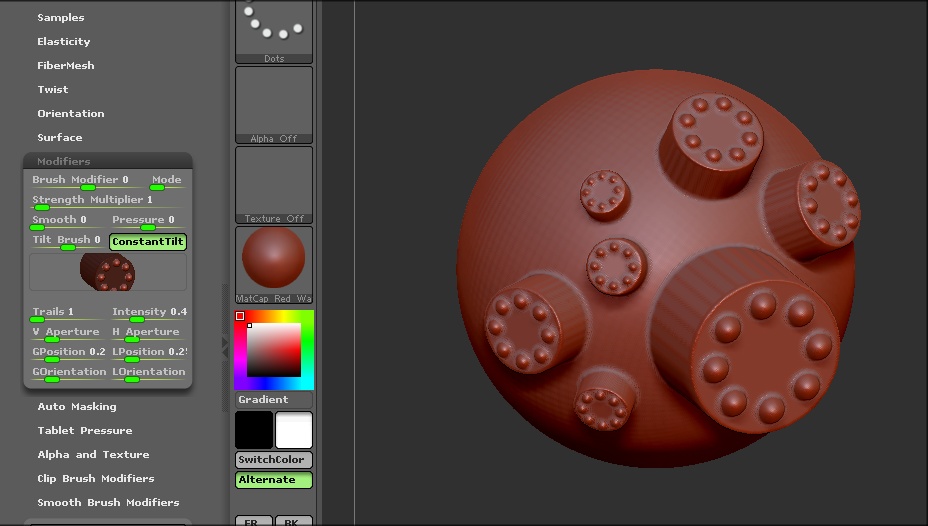The image size is (928, 526).
Task: Open the Texture Off selector
Action: tap(274, 185)
